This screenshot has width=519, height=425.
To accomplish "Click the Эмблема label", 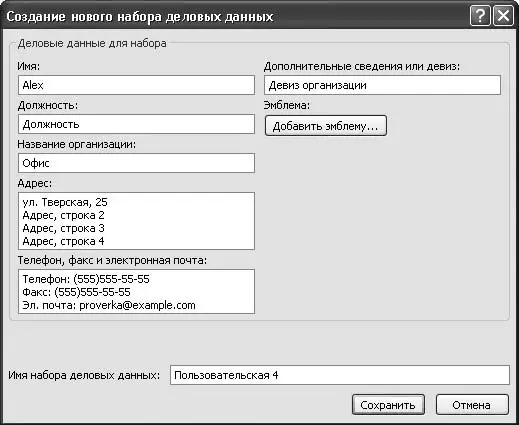I will (287, 105).
